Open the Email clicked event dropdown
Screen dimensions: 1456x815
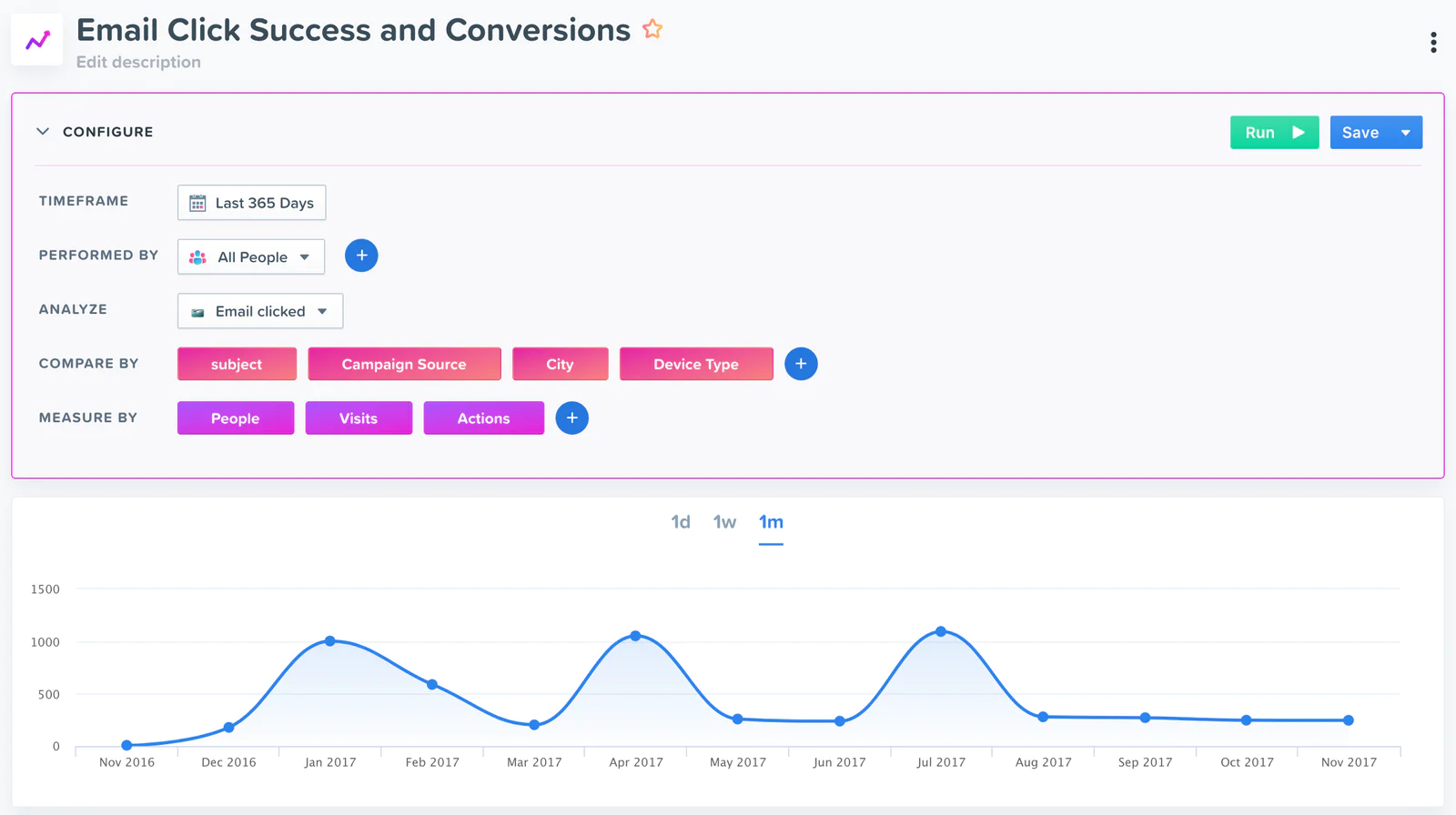[260, 311]
